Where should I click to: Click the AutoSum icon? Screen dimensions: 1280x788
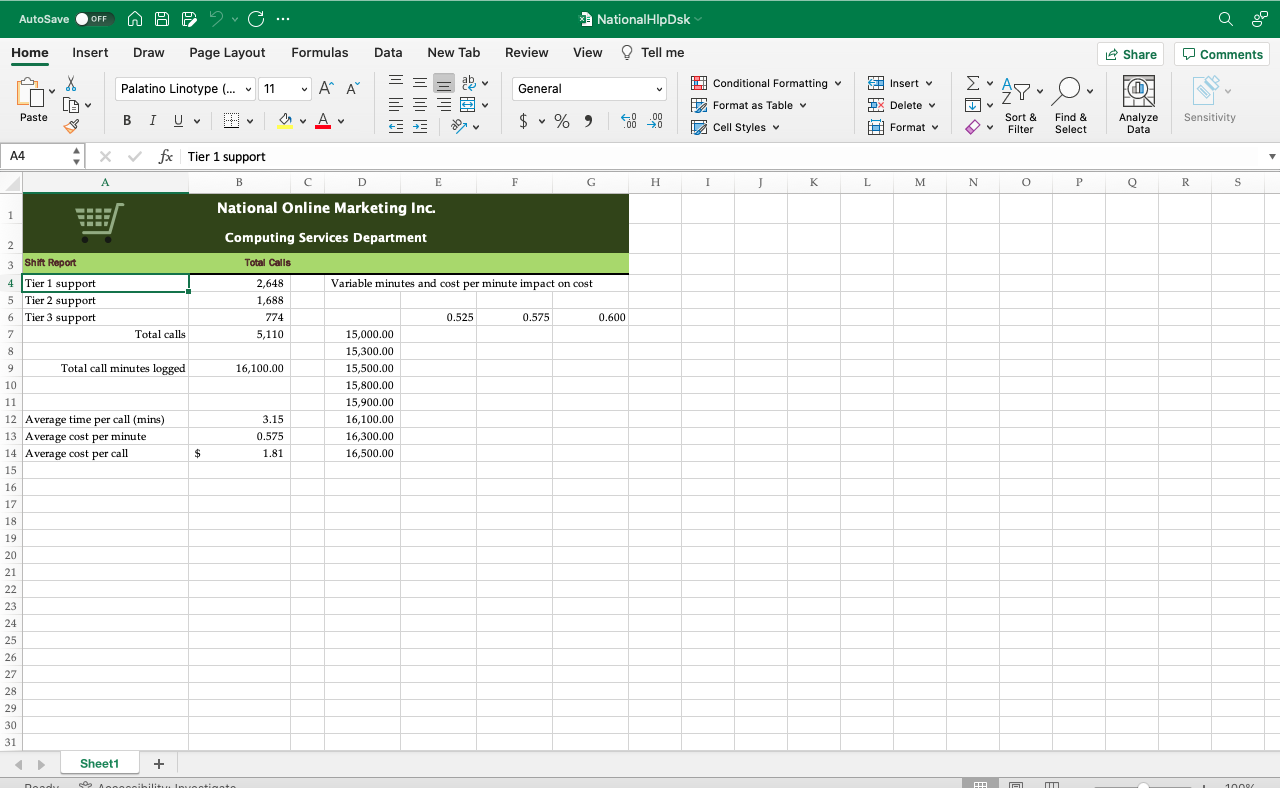coord(971,82)
